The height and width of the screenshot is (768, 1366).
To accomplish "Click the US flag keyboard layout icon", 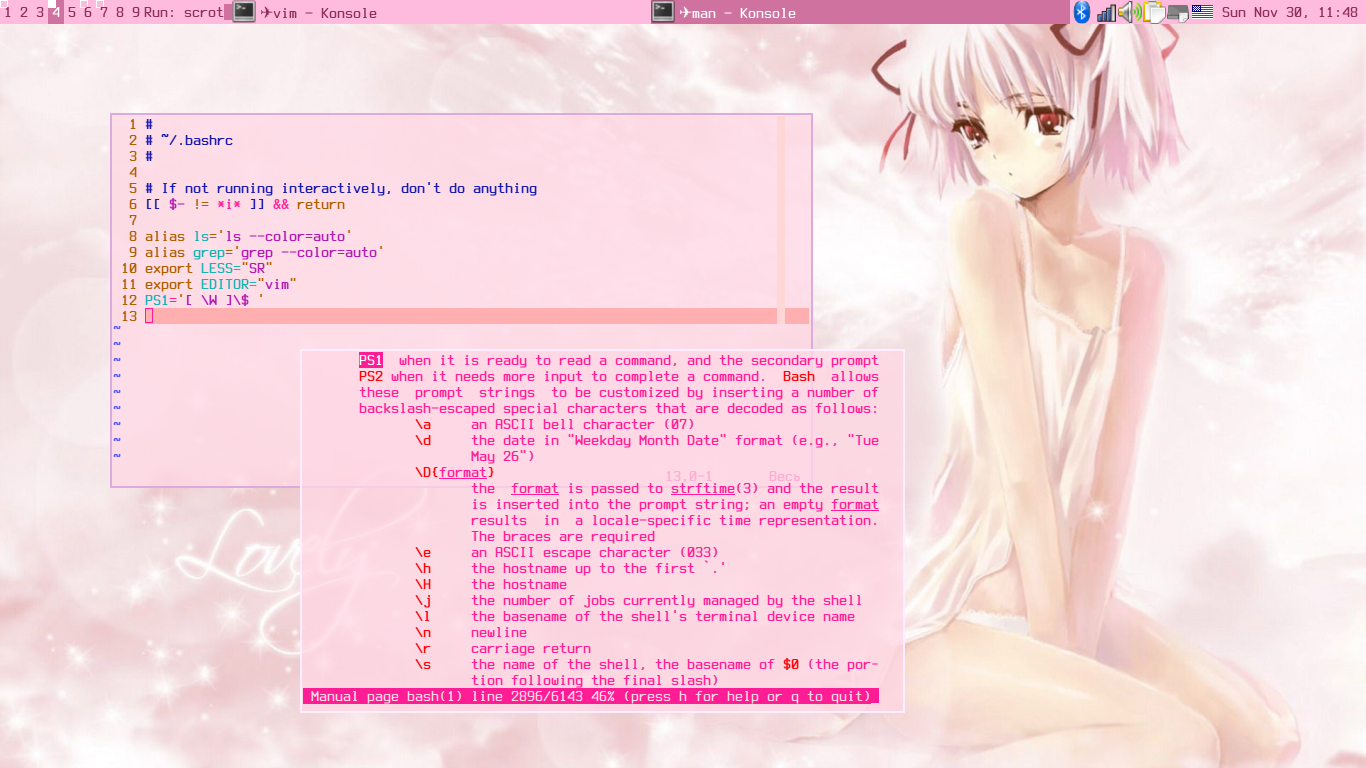I will 1202,12.
